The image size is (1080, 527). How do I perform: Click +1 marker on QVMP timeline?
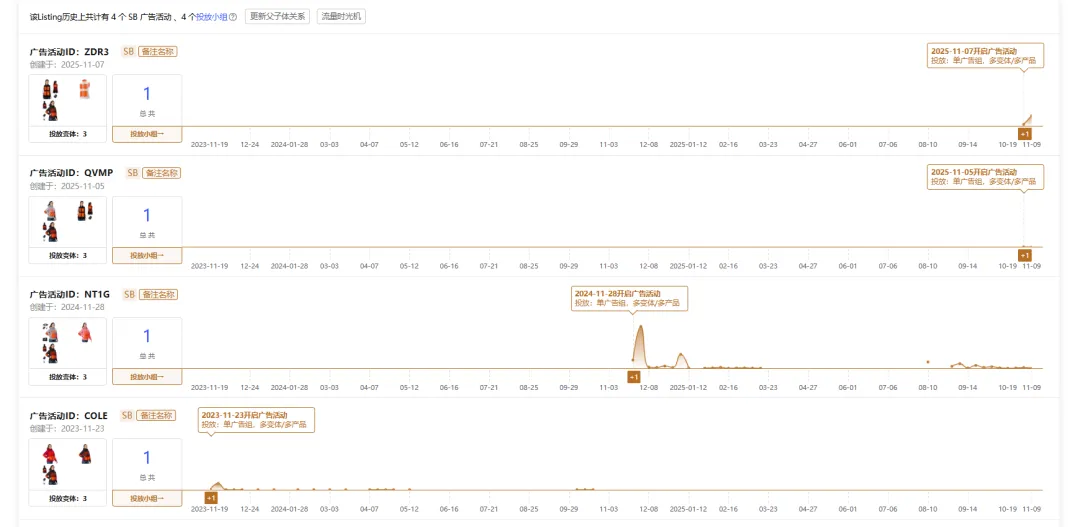click(x=1024, y=256)
